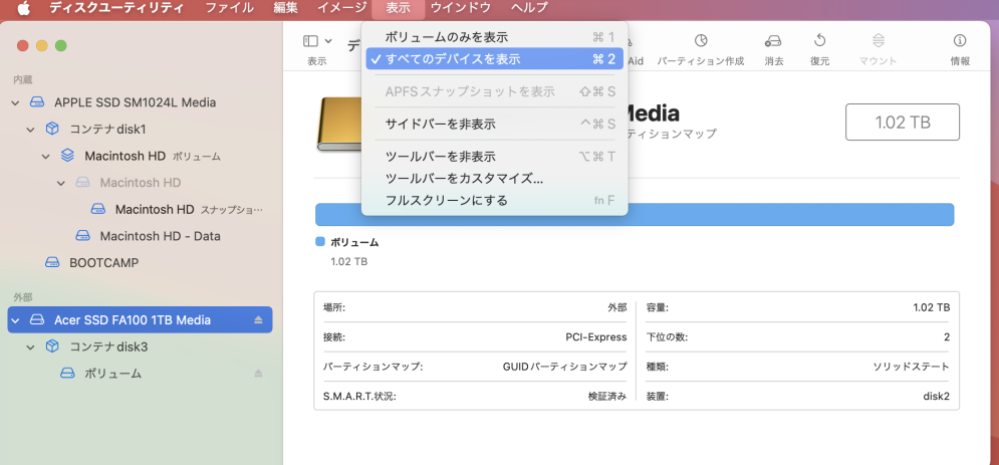Screen dimensions: 999x465
Task: Open ツールバーをカスタマイズ… dialog
Action: click(x=494, y=178)
